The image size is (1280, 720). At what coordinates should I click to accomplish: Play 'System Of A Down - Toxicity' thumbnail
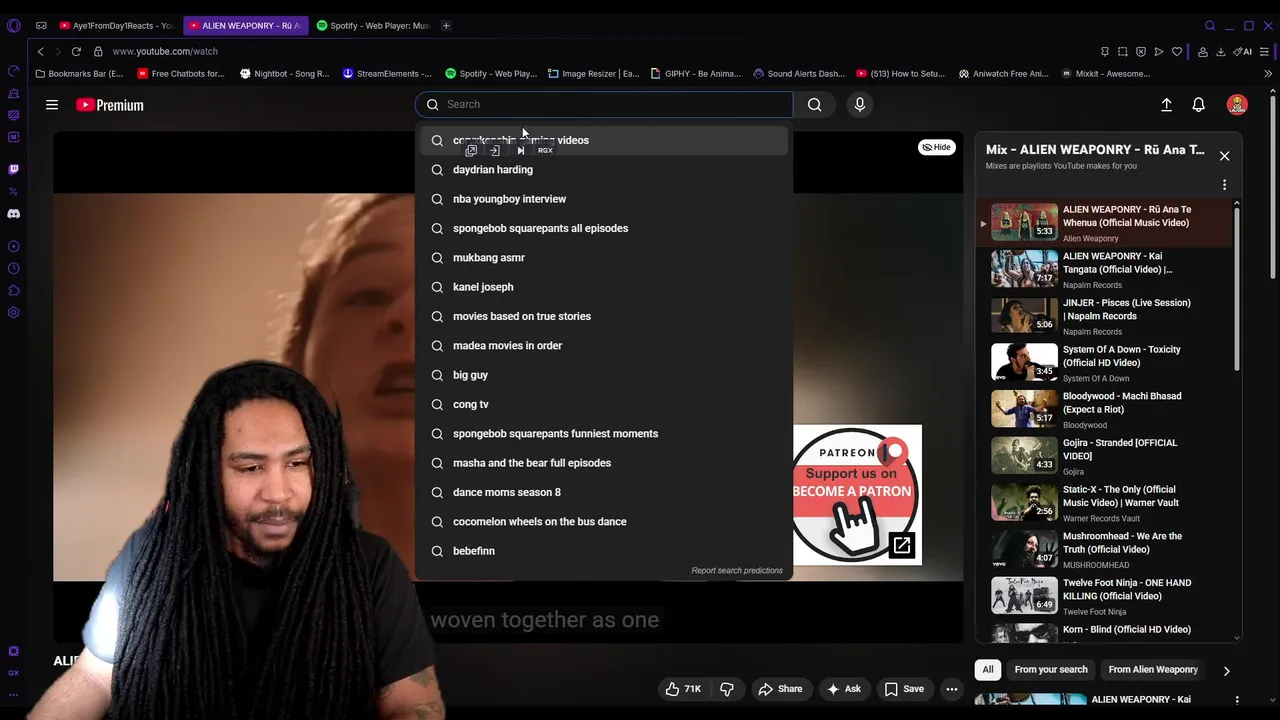[x=1024, y=362]
